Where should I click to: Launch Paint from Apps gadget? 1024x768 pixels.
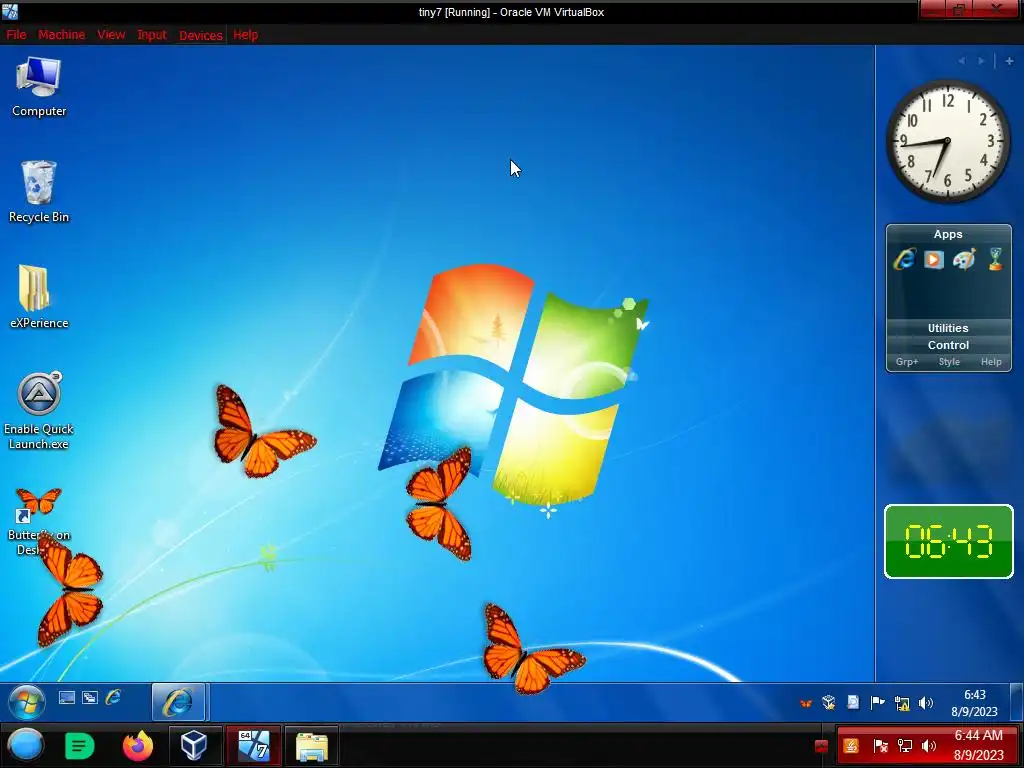coord(964,259)
